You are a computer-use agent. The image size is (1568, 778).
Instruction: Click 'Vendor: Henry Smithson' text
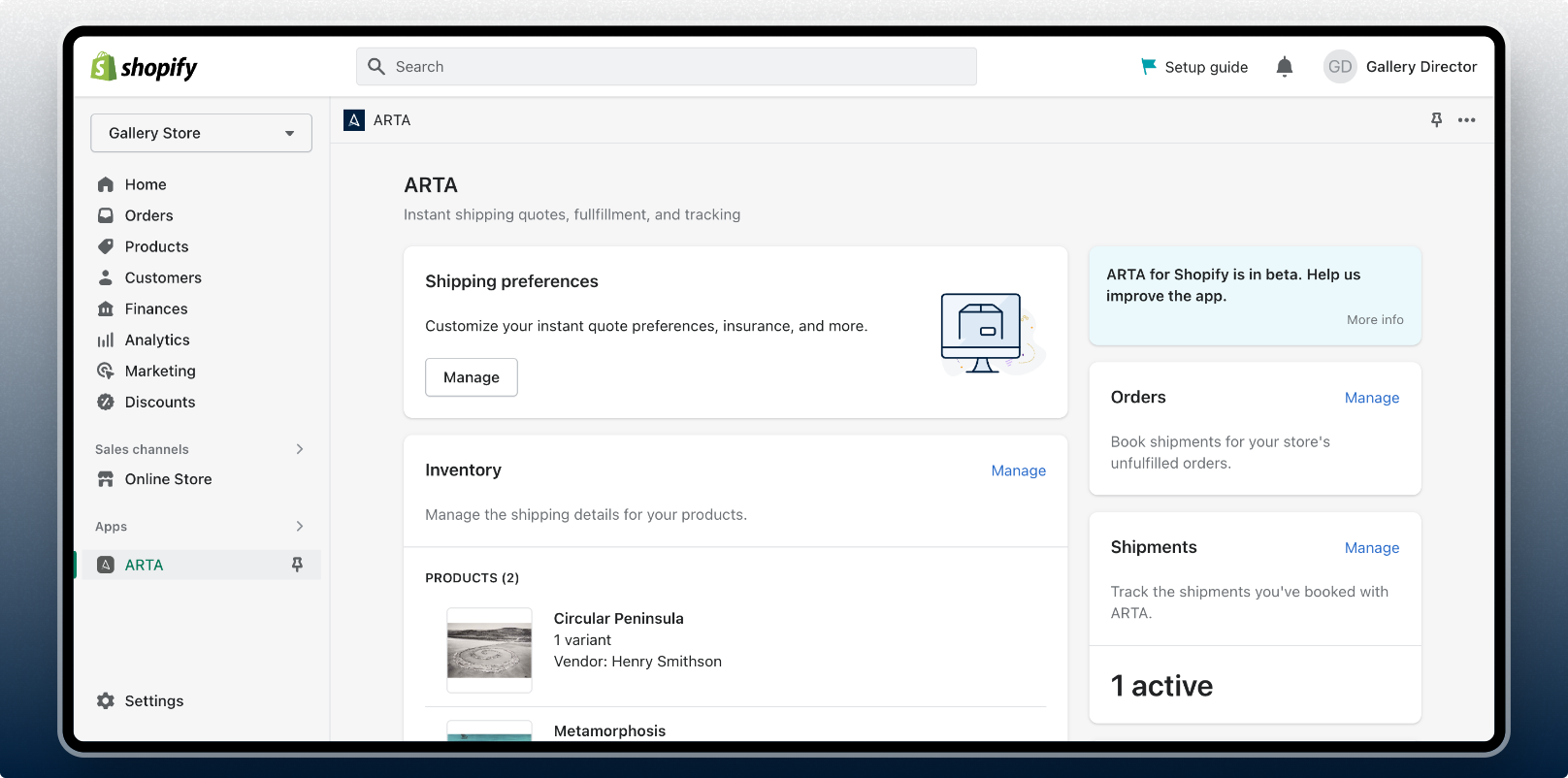(x=637, y=661)
